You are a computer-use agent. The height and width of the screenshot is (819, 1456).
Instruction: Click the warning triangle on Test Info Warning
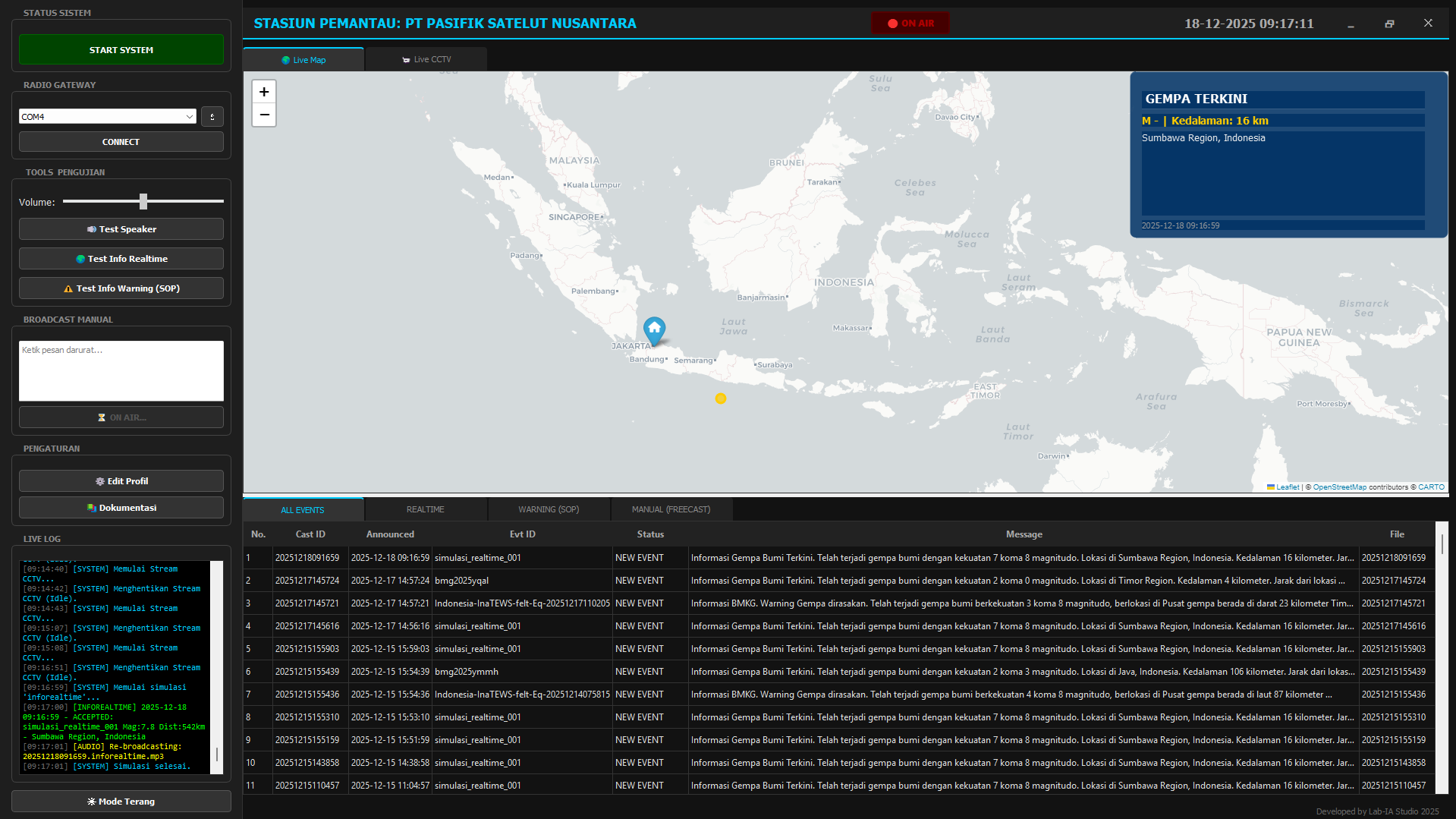(69, 288)
